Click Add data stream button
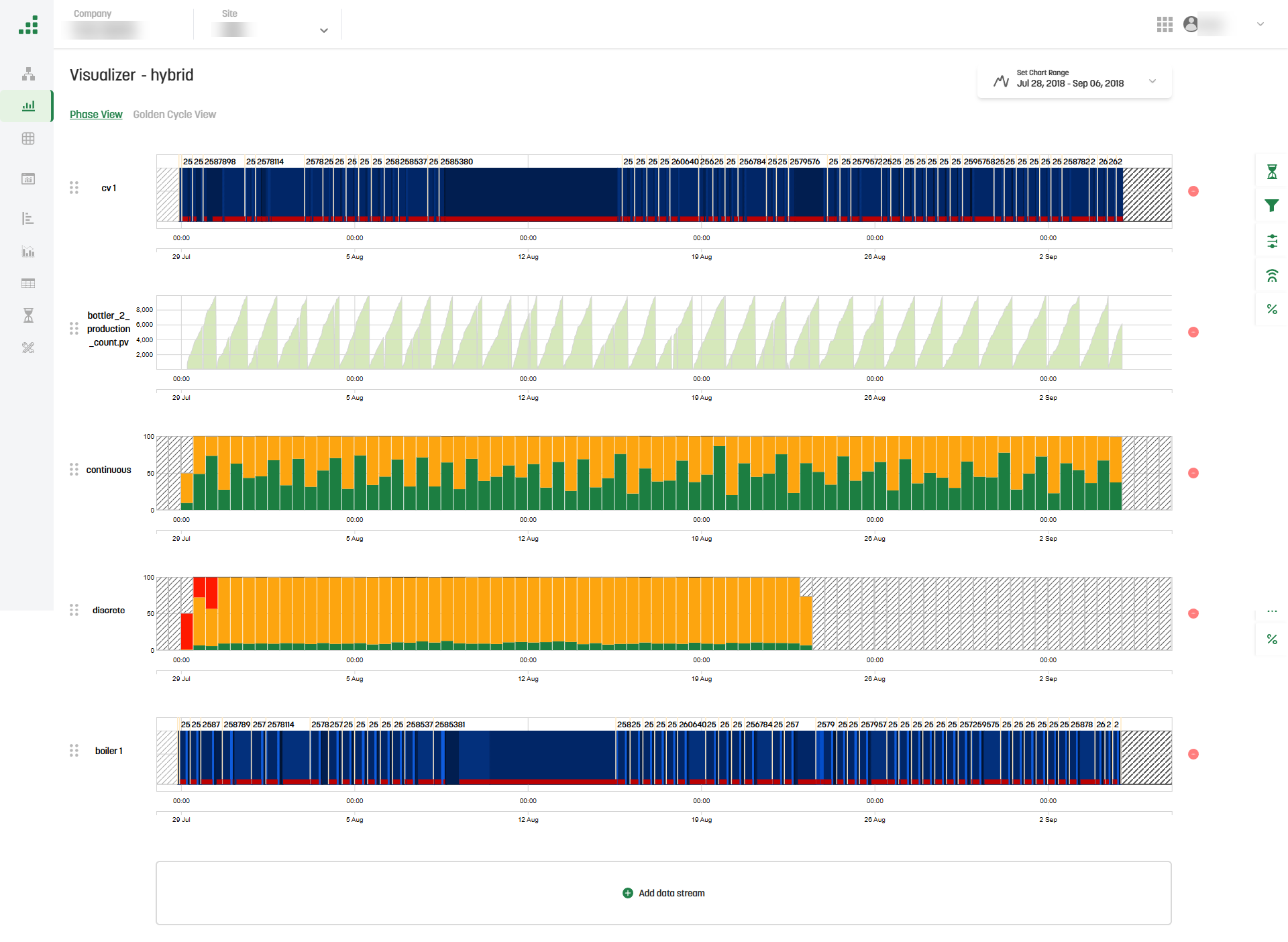Viewport: 1288px width, 942px height. (x=663, y=893)
